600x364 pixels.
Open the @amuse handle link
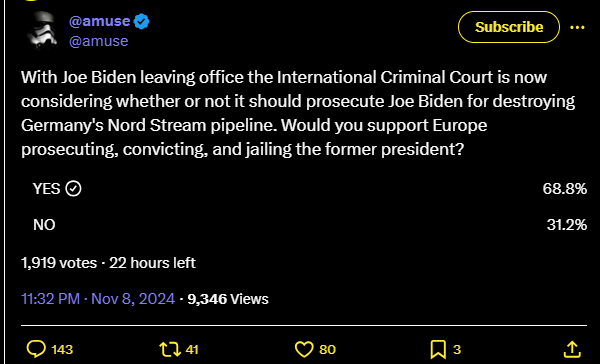(98, 41)
